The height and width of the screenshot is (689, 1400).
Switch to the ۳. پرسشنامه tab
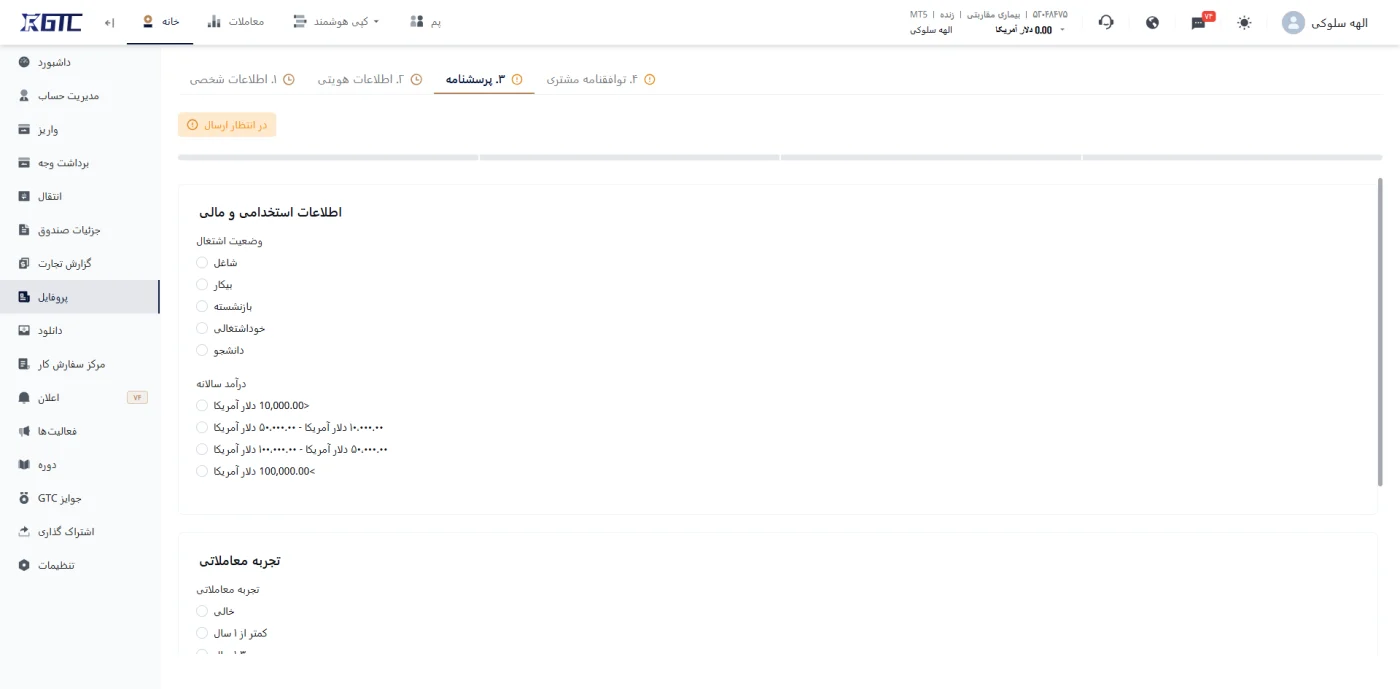click(x=484, y=79)
